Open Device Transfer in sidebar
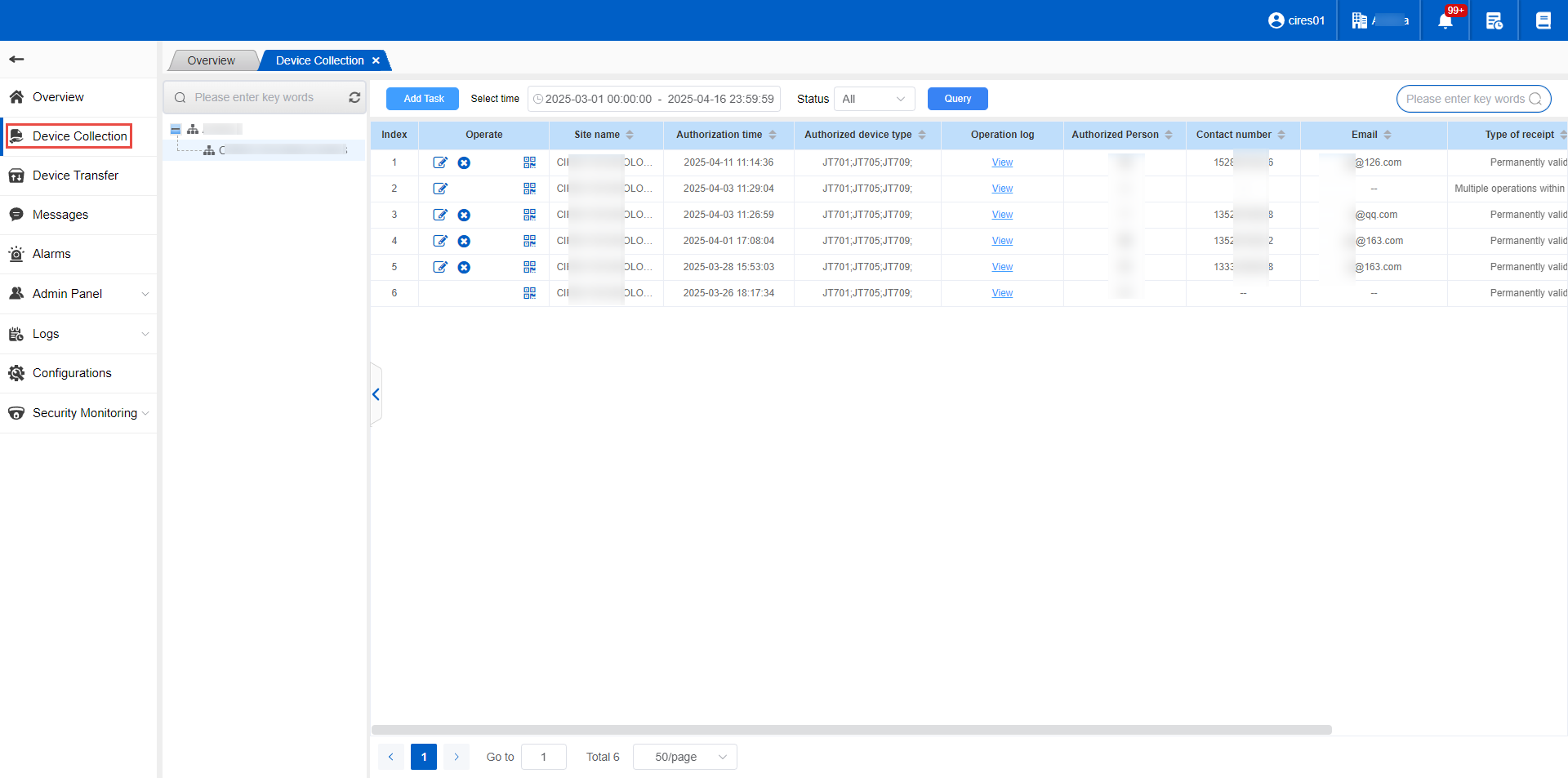1568x778 pixels. coord(75,176)
